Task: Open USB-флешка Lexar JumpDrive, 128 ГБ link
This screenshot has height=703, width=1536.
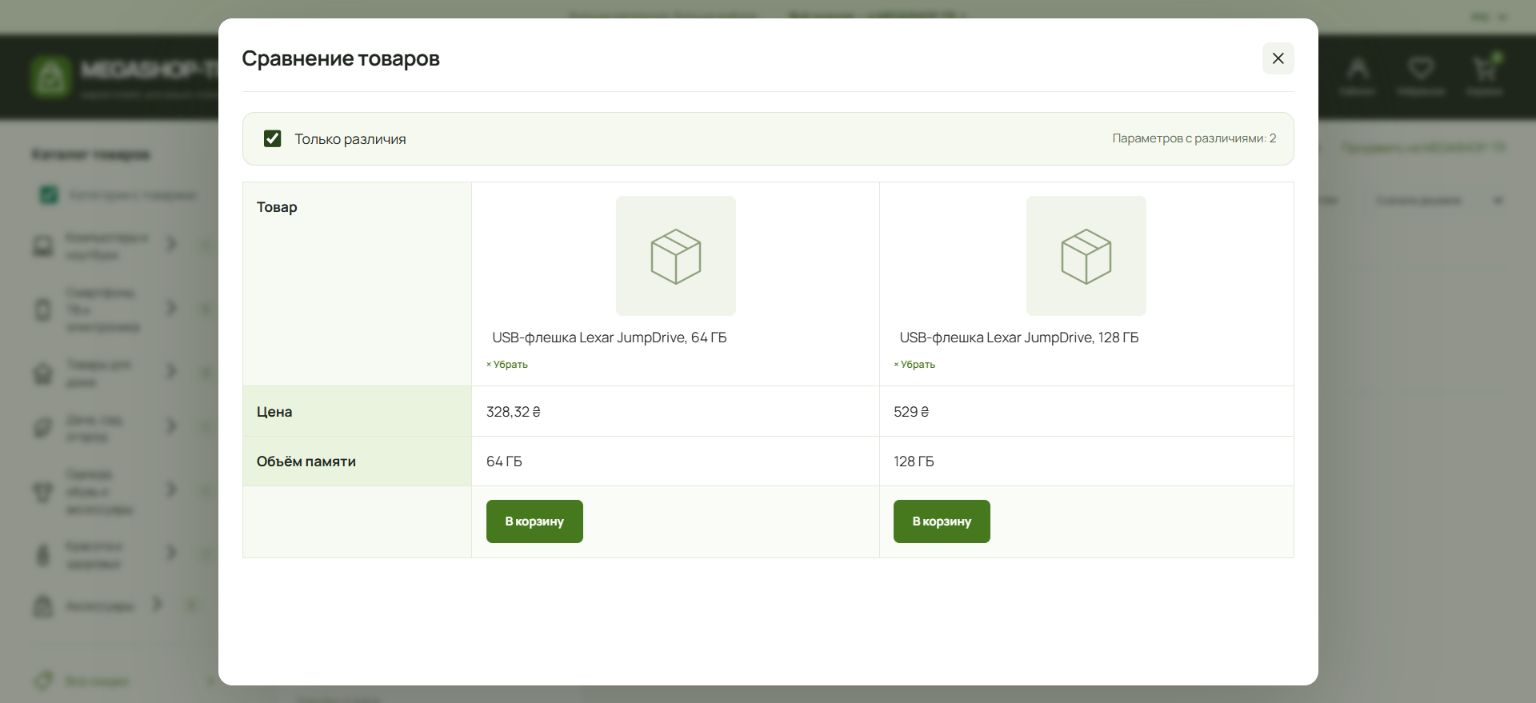Action: click(x=1019, y=338)
